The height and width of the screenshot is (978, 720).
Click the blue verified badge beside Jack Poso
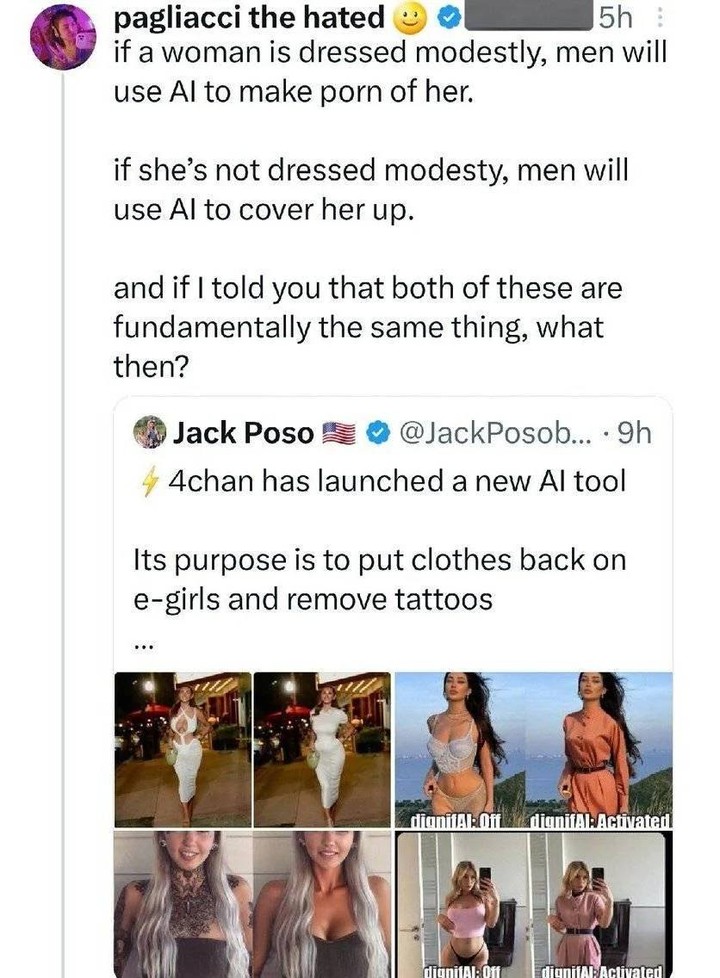(377, 433)
